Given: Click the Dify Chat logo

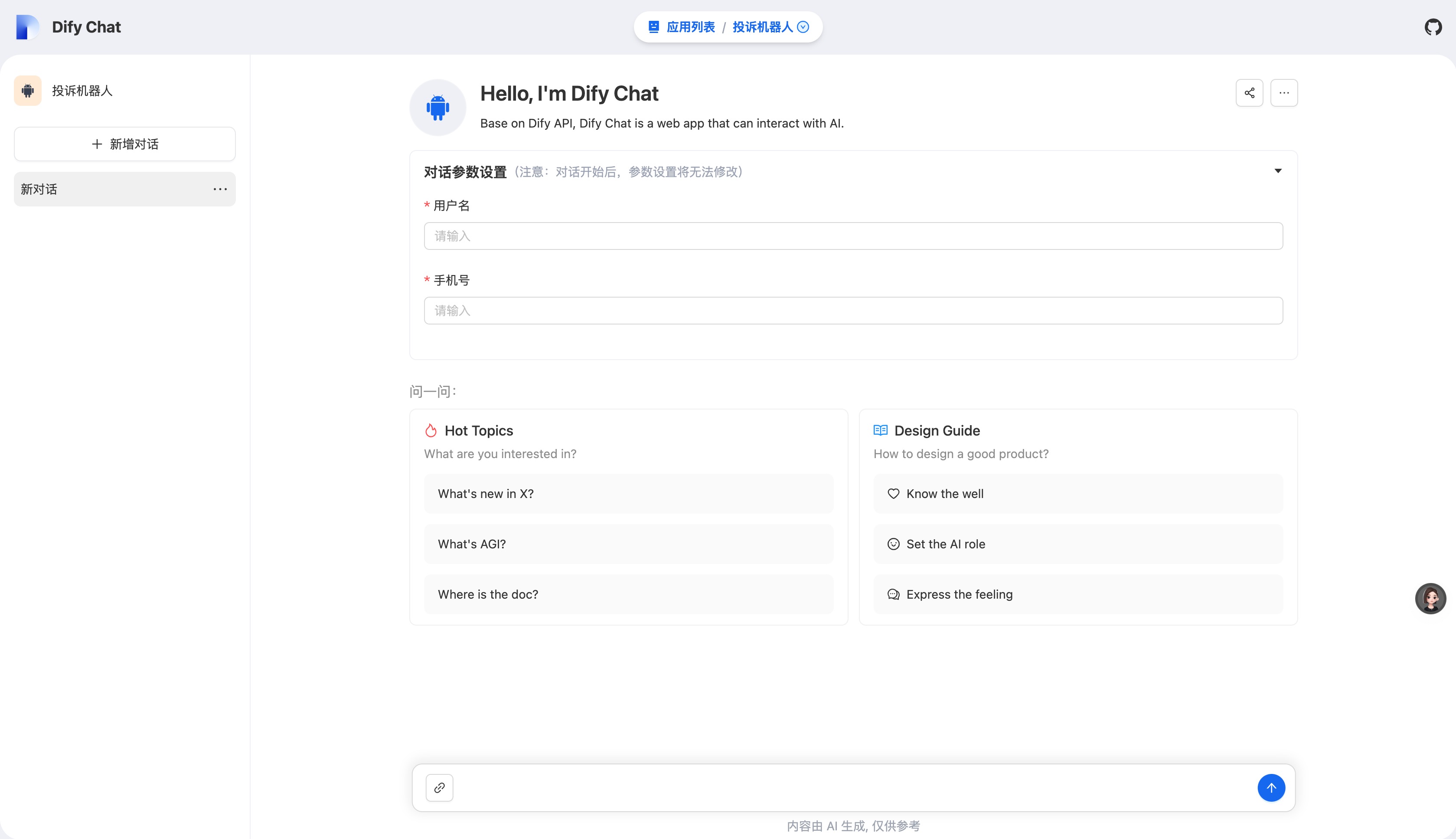Looking at the screenshot, I should [27, 27].
